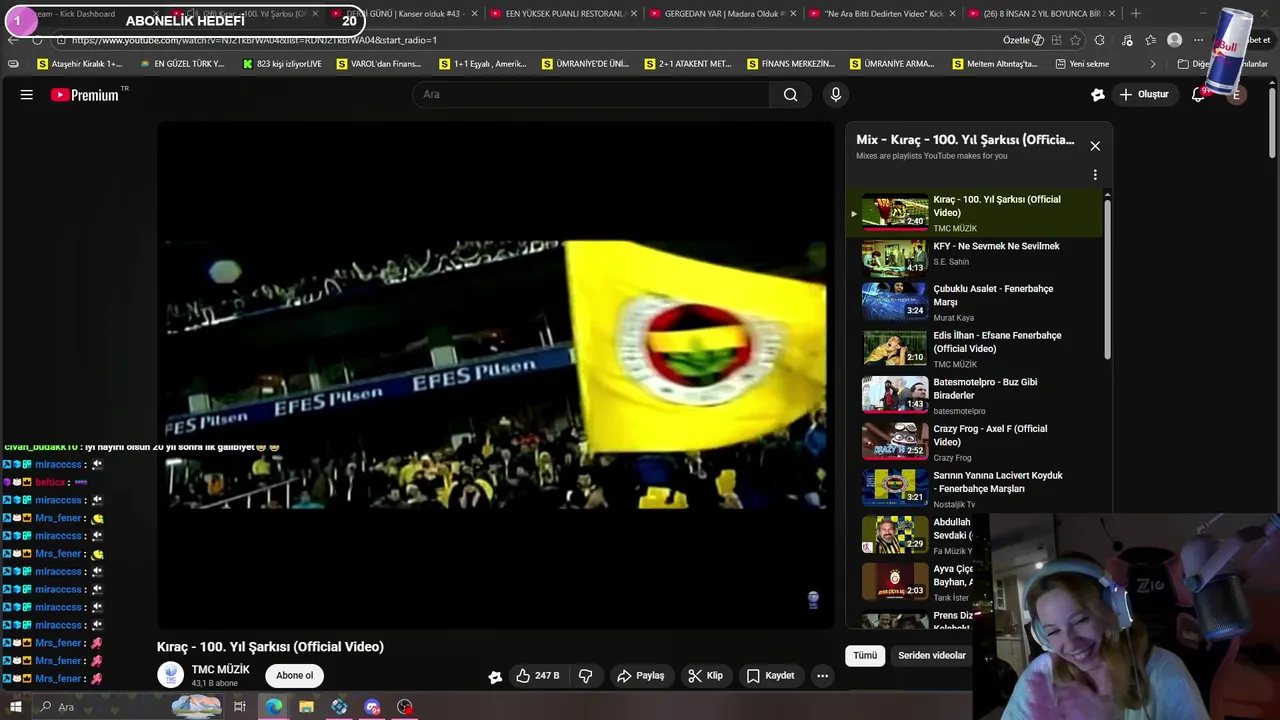Open YouTube notifications bell
The width and height of the screenshot is (1280, 720).
(1198, 95)
